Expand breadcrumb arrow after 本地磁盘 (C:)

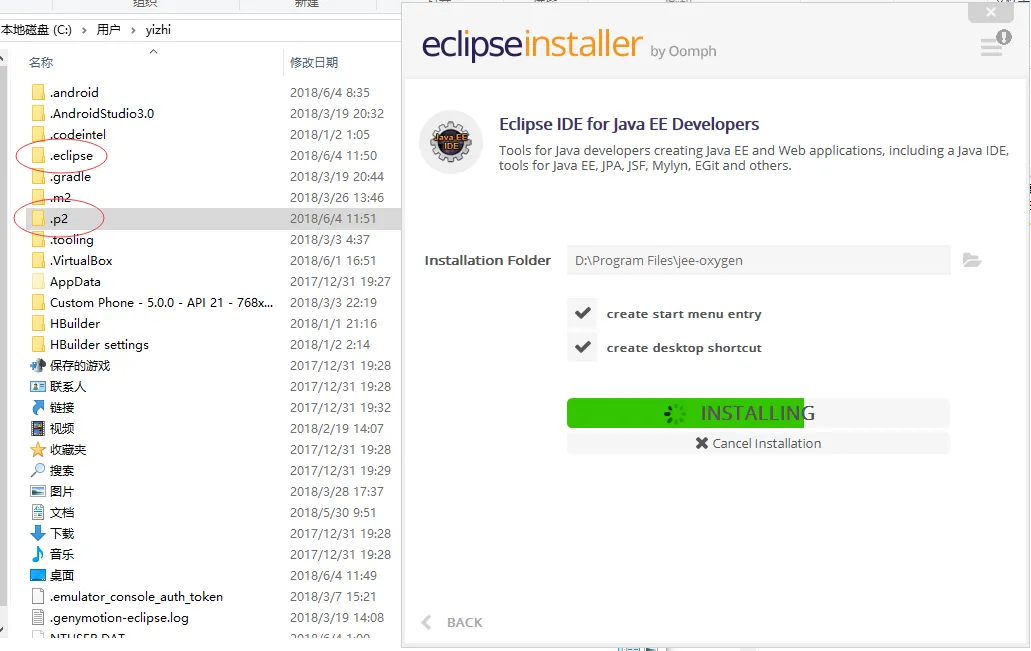coord(84,30)
